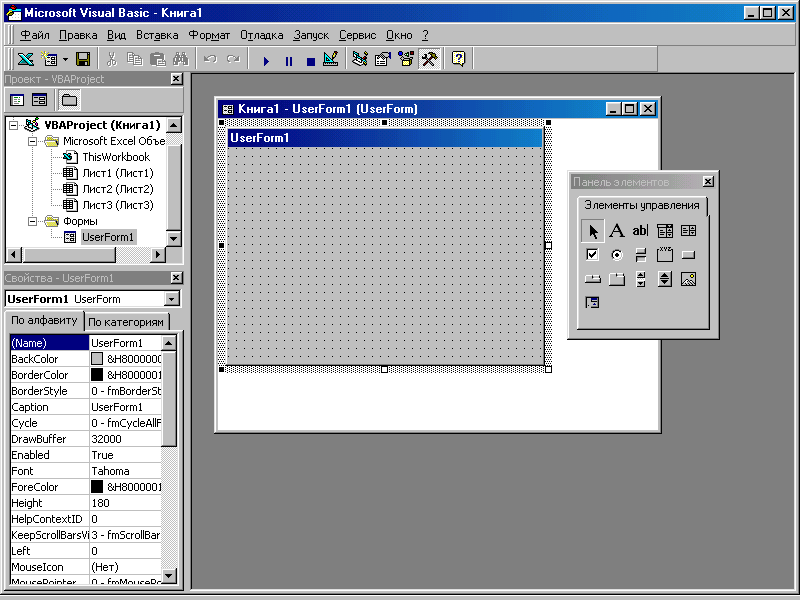Open the Файл menu

coord(35,35)
